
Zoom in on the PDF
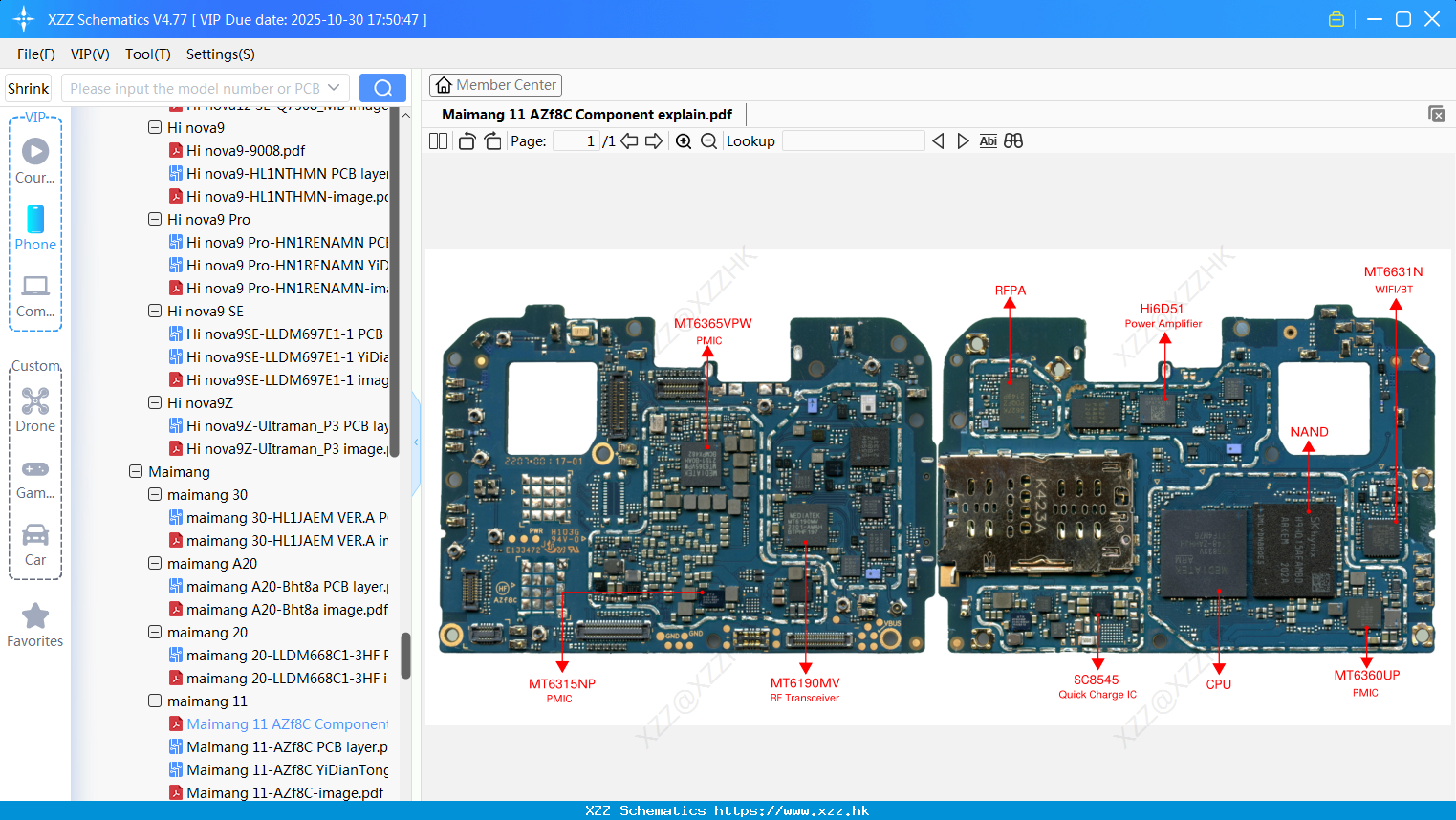[684, 141]
